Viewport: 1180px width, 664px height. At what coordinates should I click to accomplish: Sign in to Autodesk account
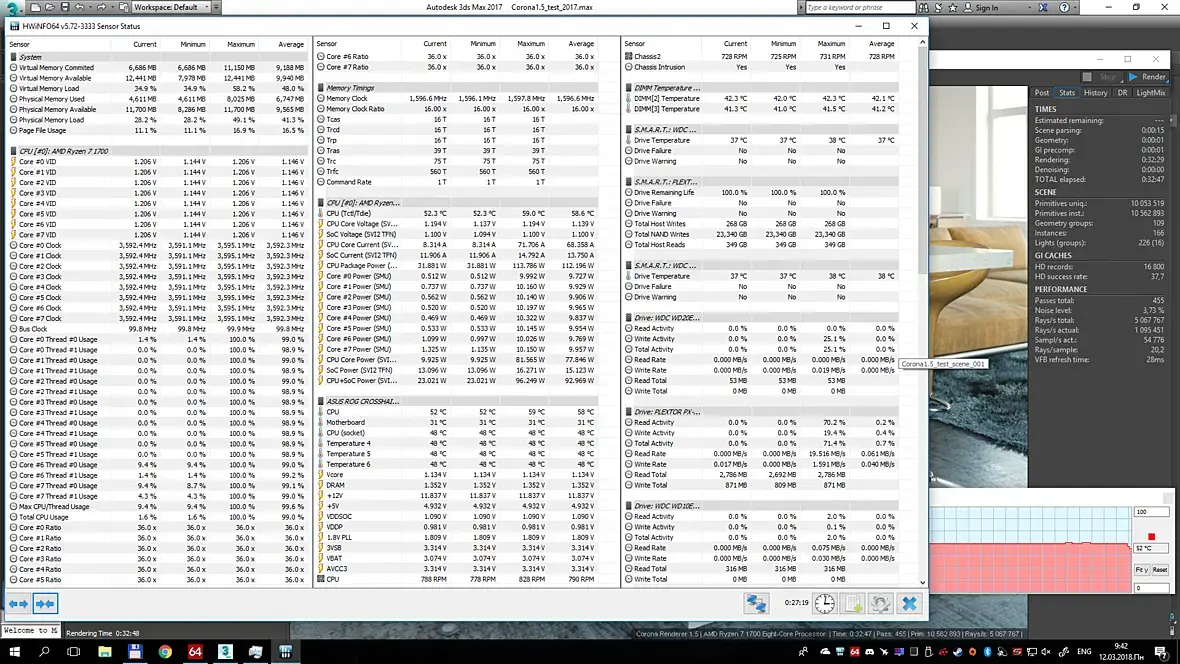(981, 8)
